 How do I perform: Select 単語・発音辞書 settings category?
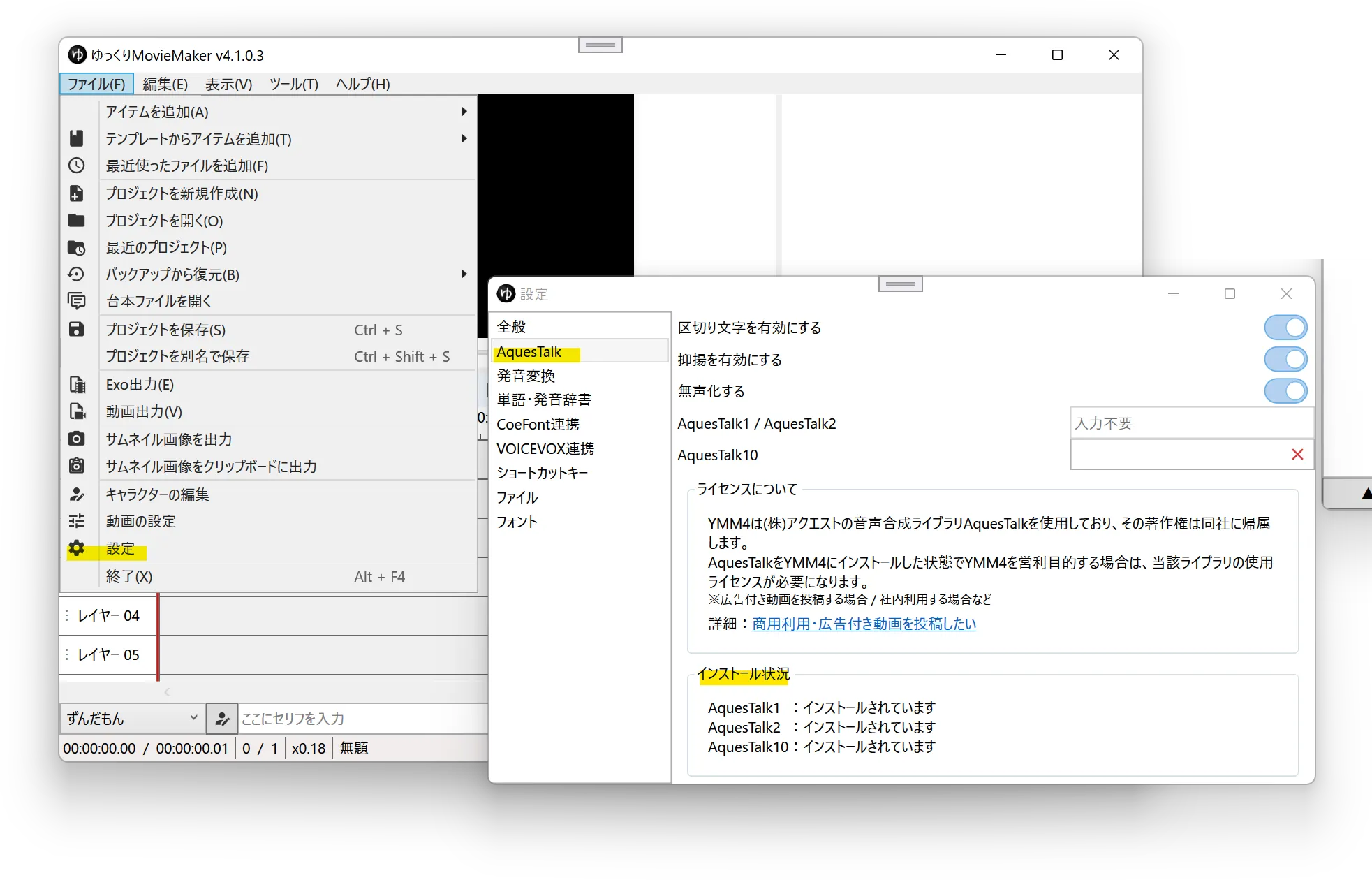pos(580,399)
